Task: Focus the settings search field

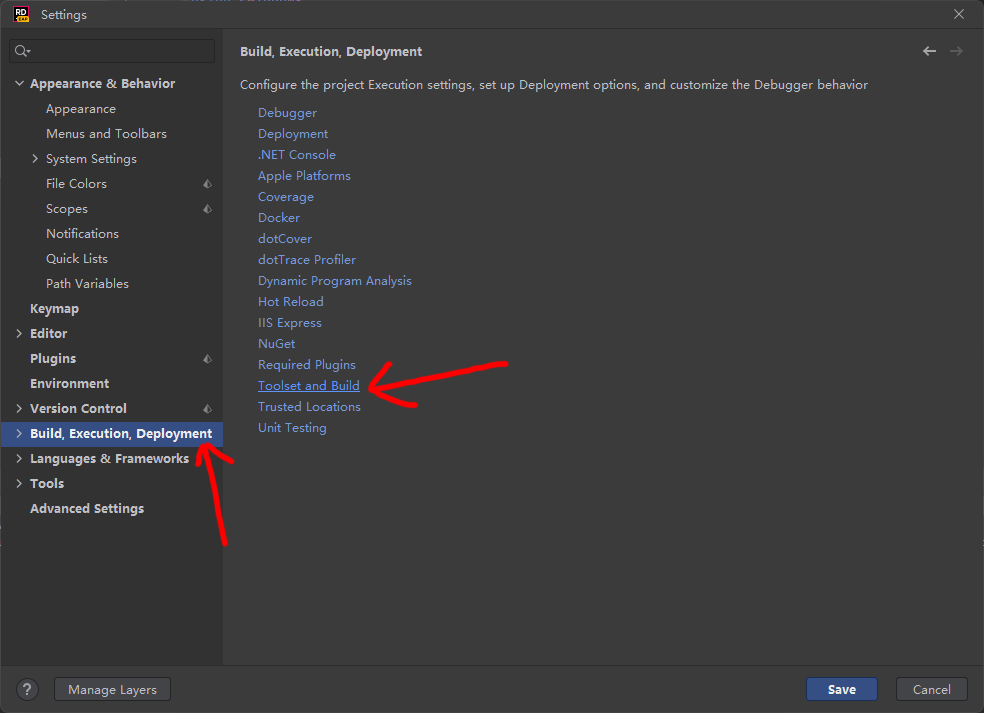Action: click(112, 51)
